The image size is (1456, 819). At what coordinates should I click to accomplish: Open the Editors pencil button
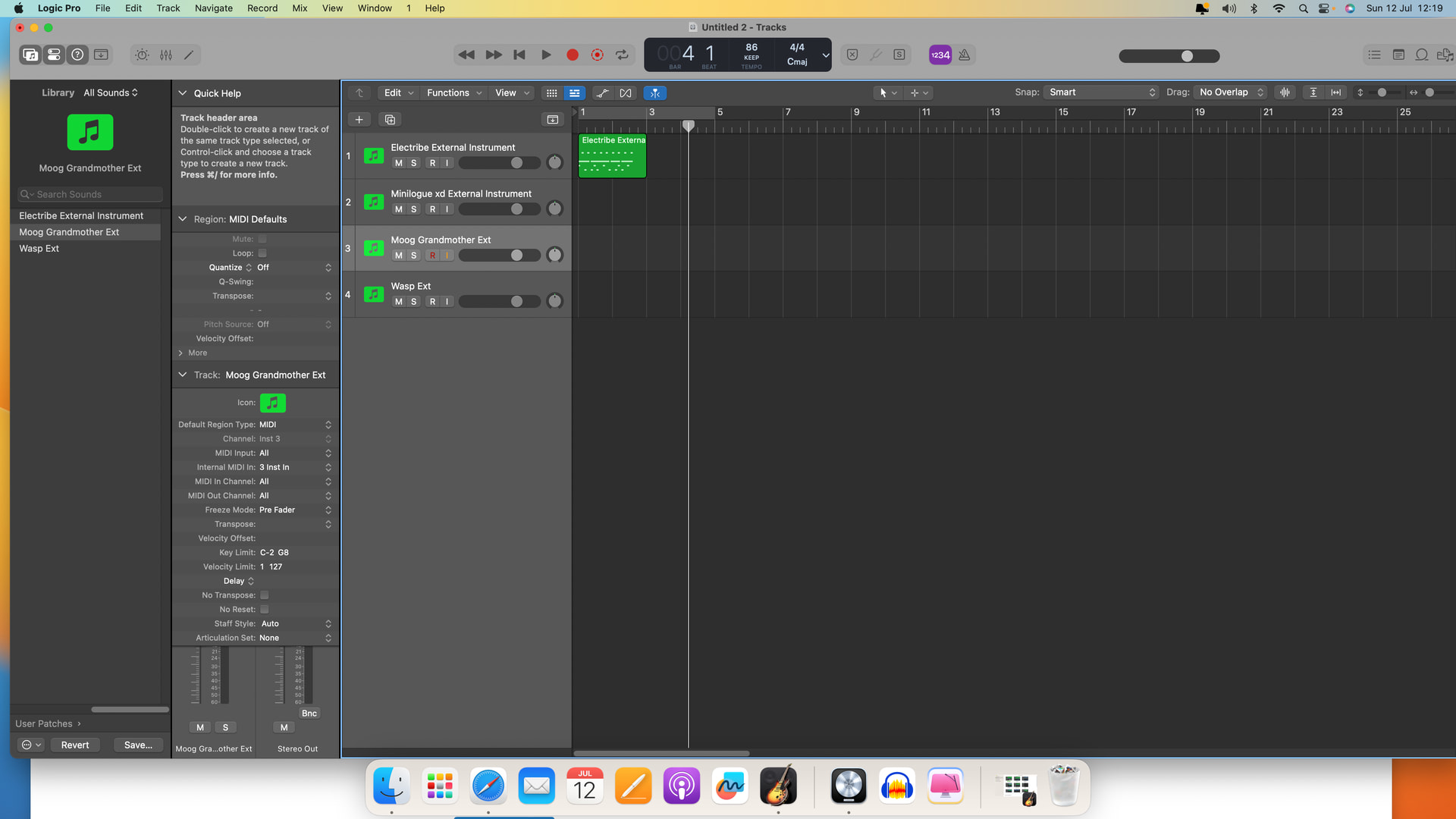click(189, 55)
